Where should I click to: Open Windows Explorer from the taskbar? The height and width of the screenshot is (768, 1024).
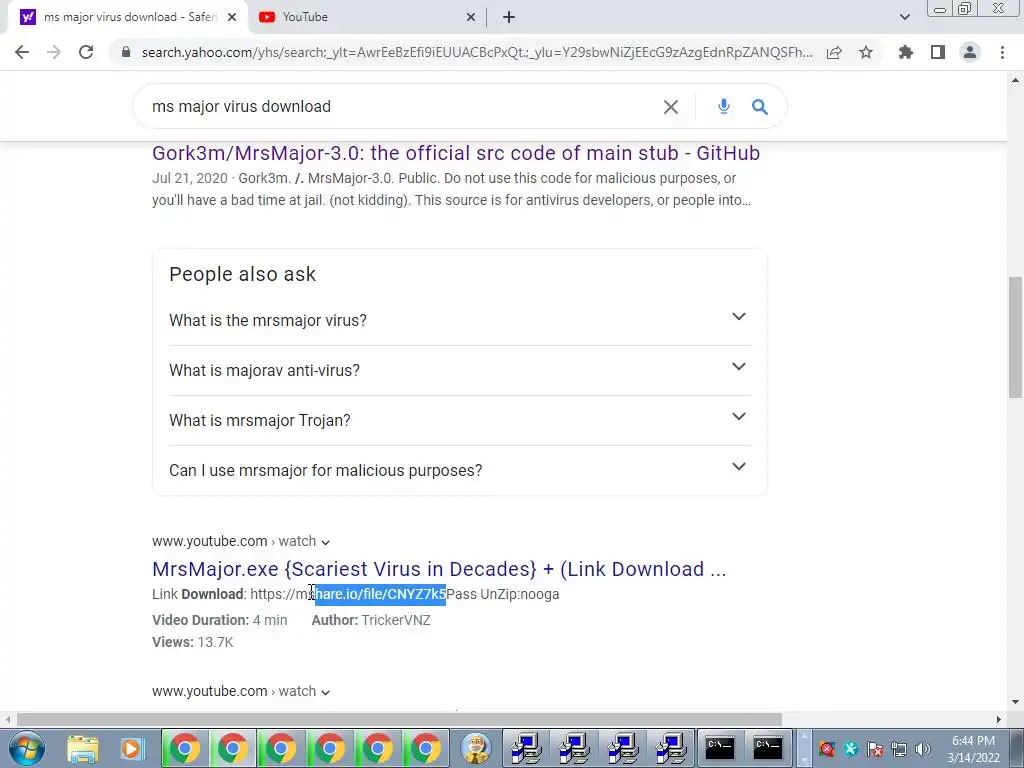83,748
